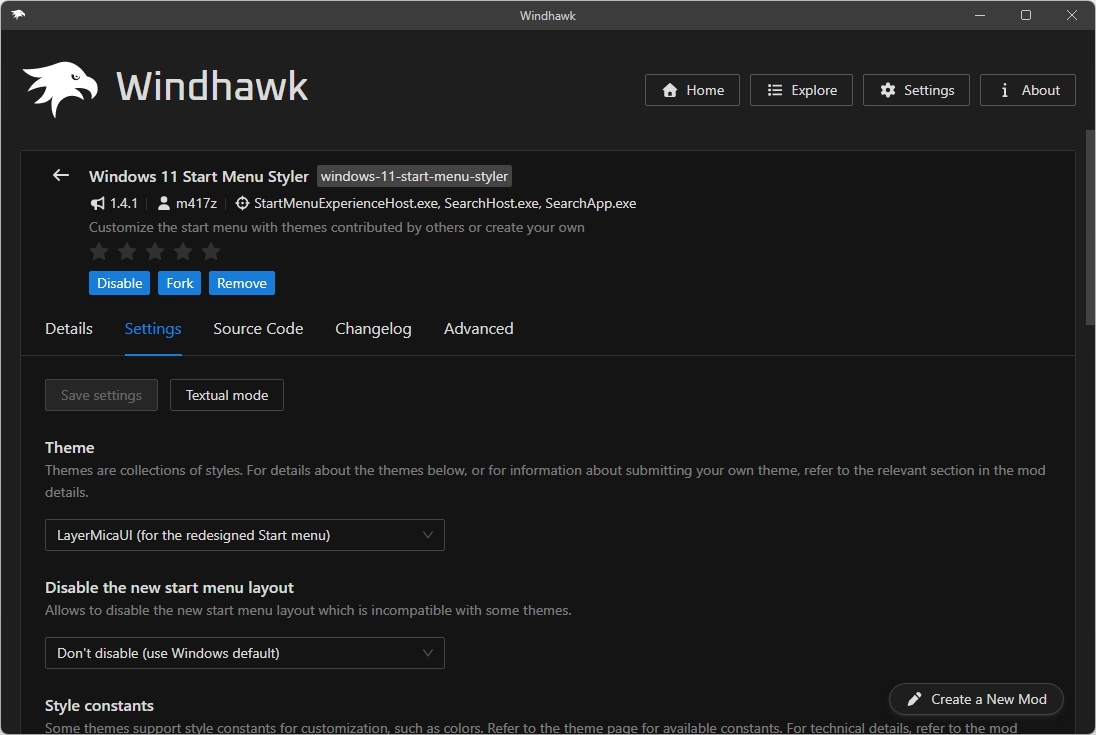Open the Advanced tab
1096x735 pixels.
click(478, 328)
